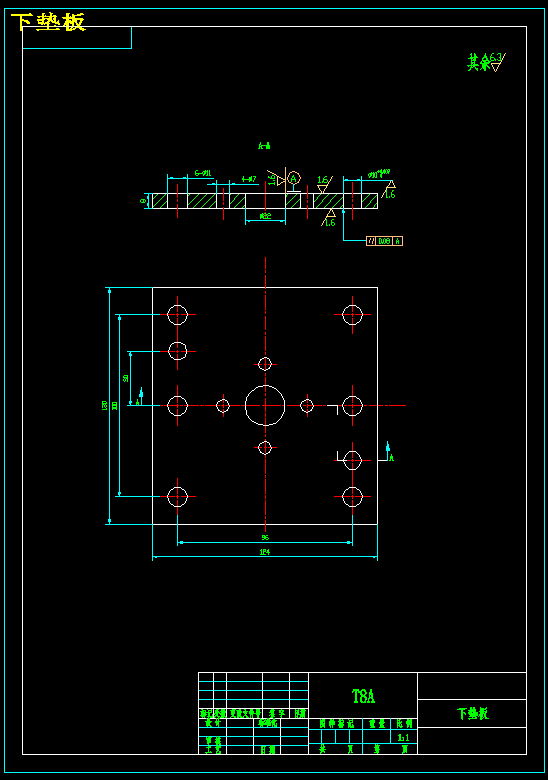The image size is (548, 780).
Task: Select the 50 vertical dimension text
Action: pyautogui.click(x=125, y=378)
